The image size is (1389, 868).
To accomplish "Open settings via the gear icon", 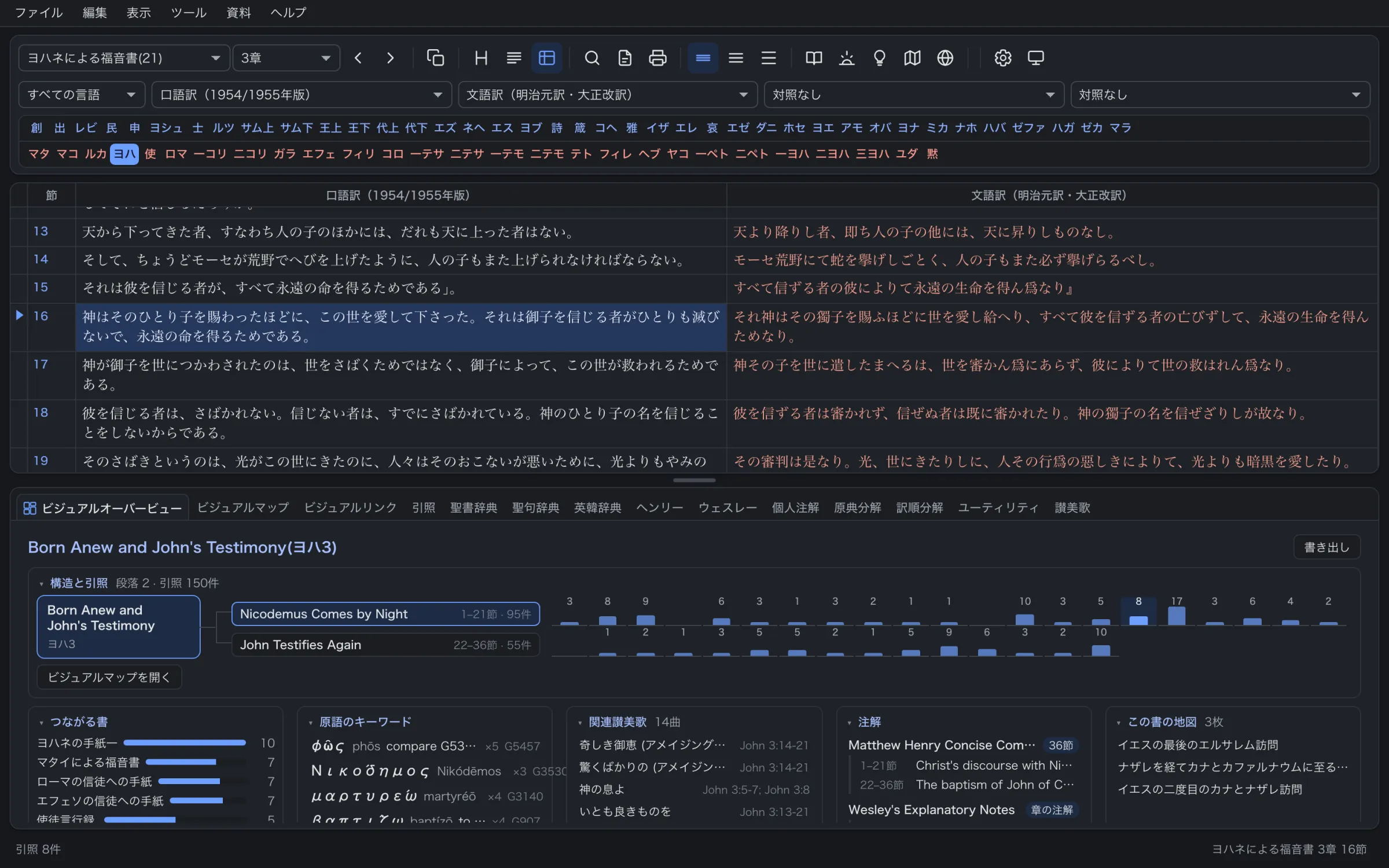I will [1002, 58].
